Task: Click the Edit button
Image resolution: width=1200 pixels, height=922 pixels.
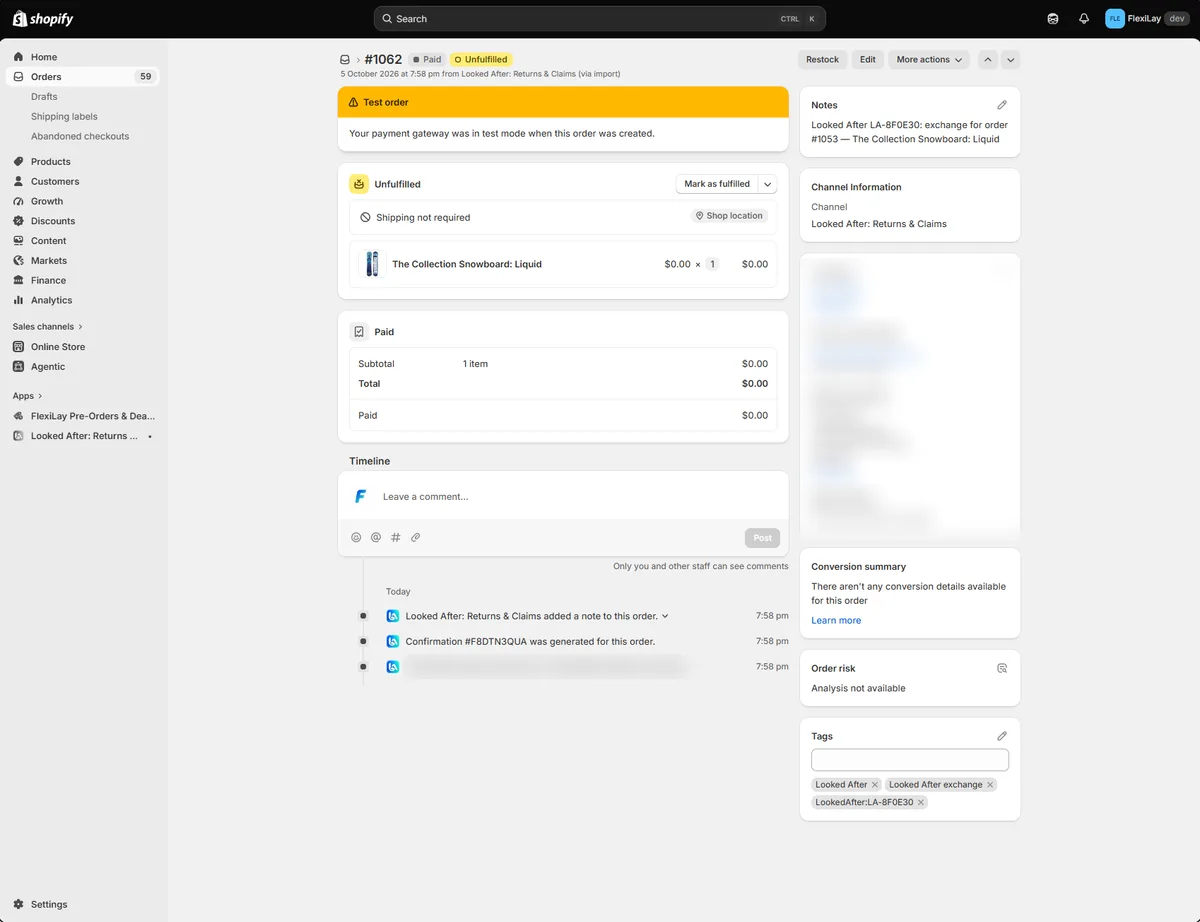Action: [x=868, y=60]
